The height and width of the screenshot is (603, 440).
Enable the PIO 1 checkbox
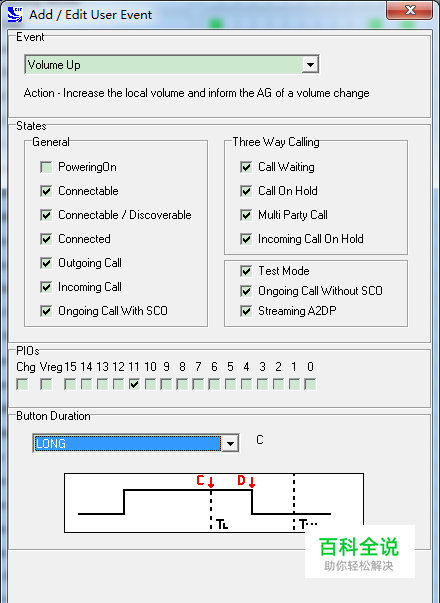point(294,384)
